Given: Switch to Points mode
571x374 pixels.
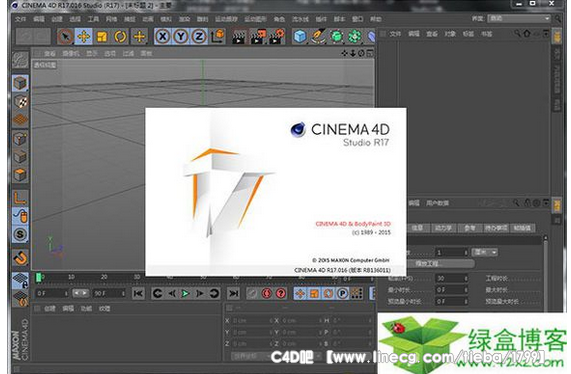Looking at the screenshot, I should 20,139.
